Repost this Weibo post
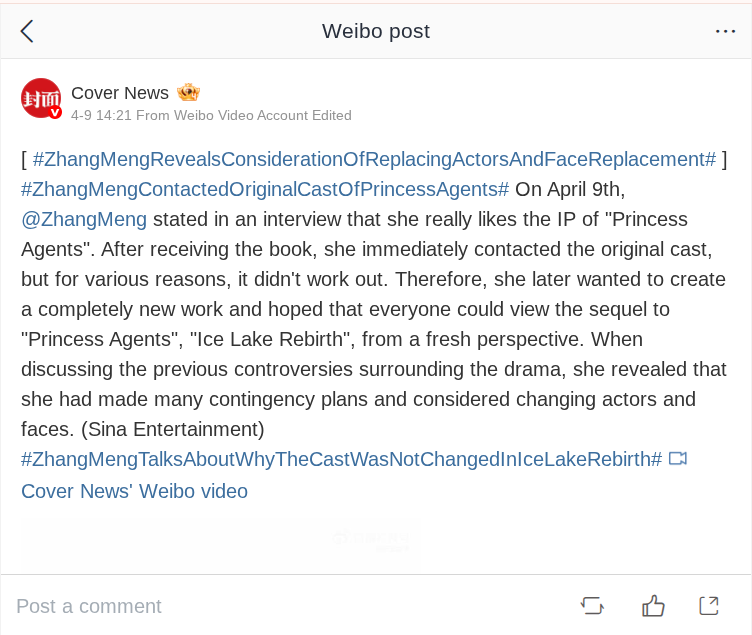The image size is (752, 635). (x=592, y=605)
